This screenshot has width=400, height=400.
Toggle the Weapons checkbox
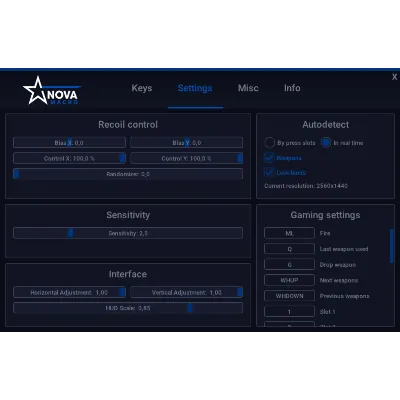point(269,158)
